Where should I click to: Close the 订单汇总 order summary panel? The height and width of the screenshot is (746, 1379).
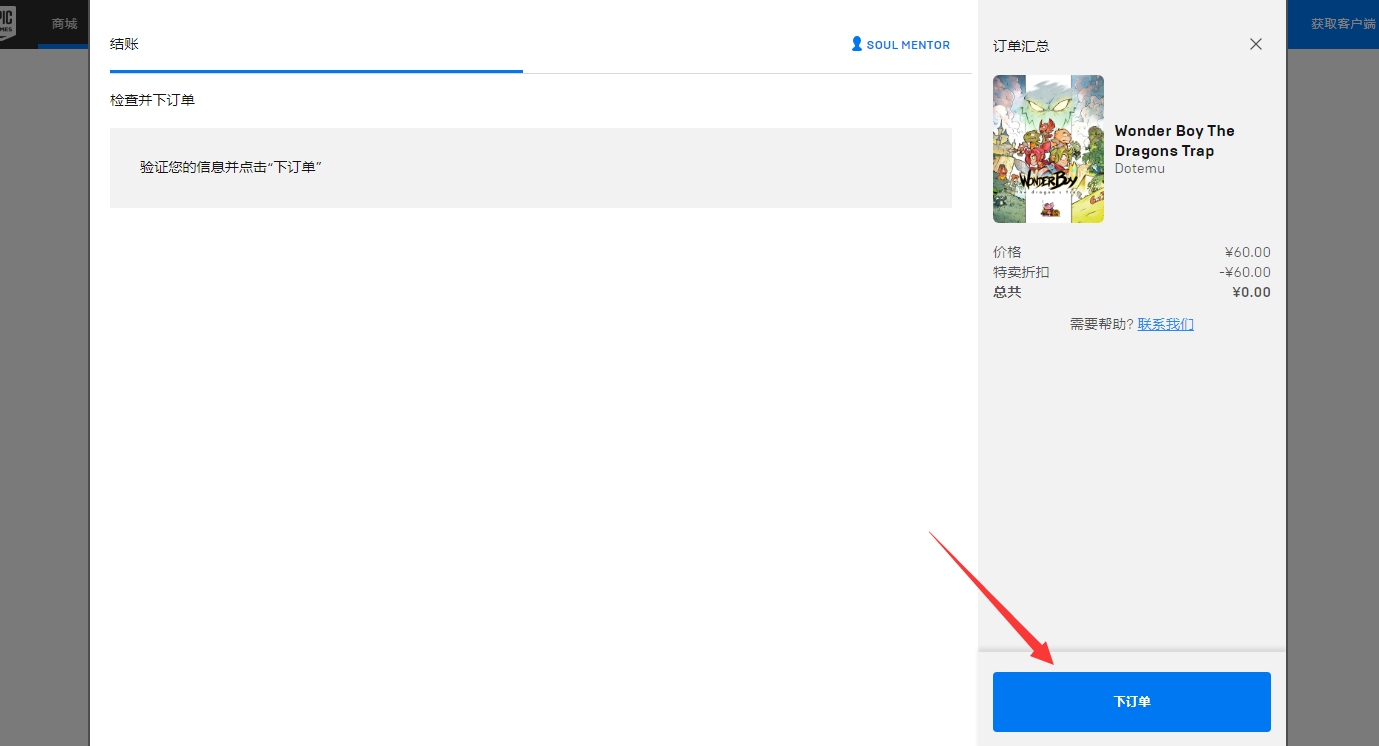point(1256,44)
